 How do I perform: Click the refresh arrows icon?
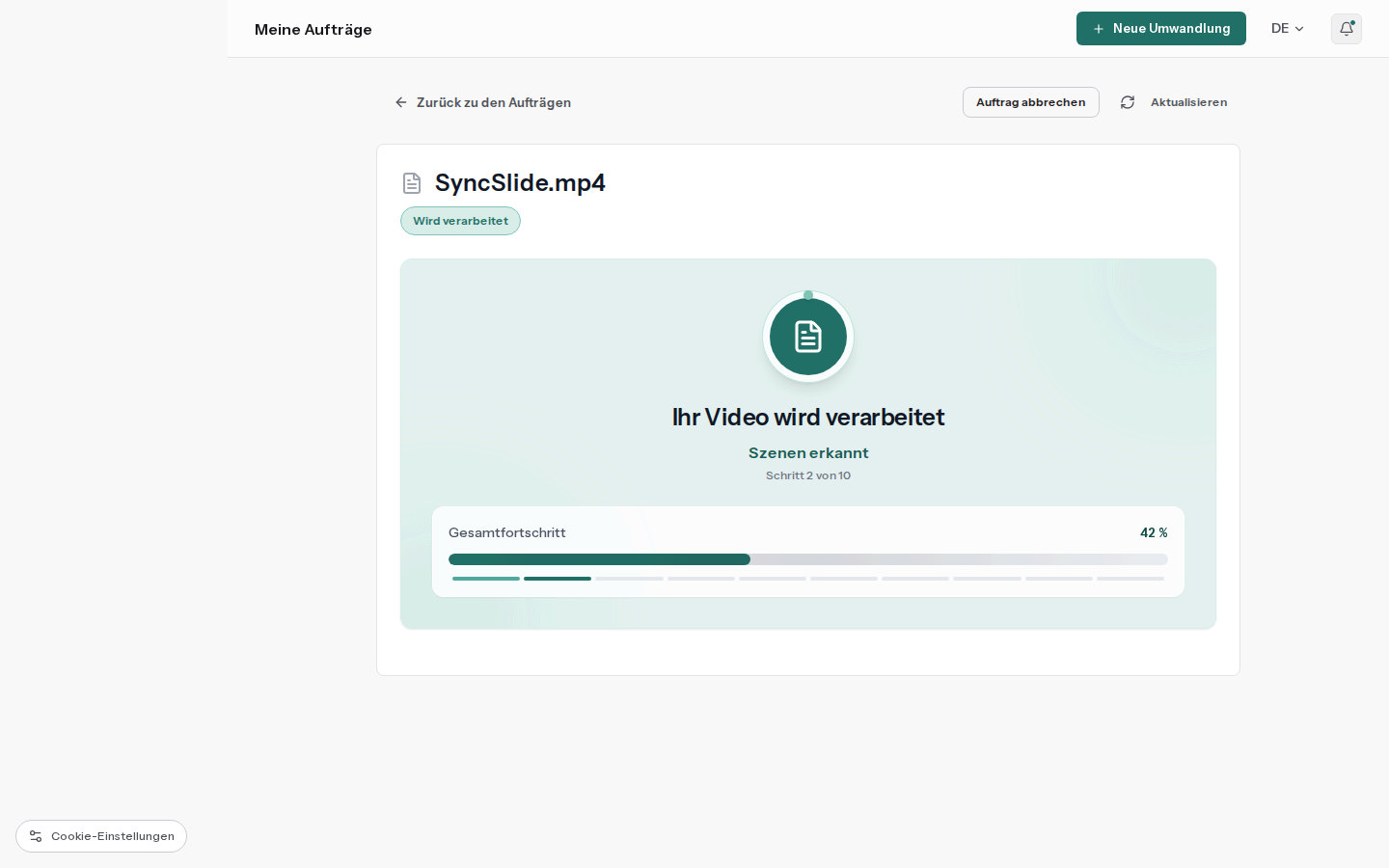1128,102
